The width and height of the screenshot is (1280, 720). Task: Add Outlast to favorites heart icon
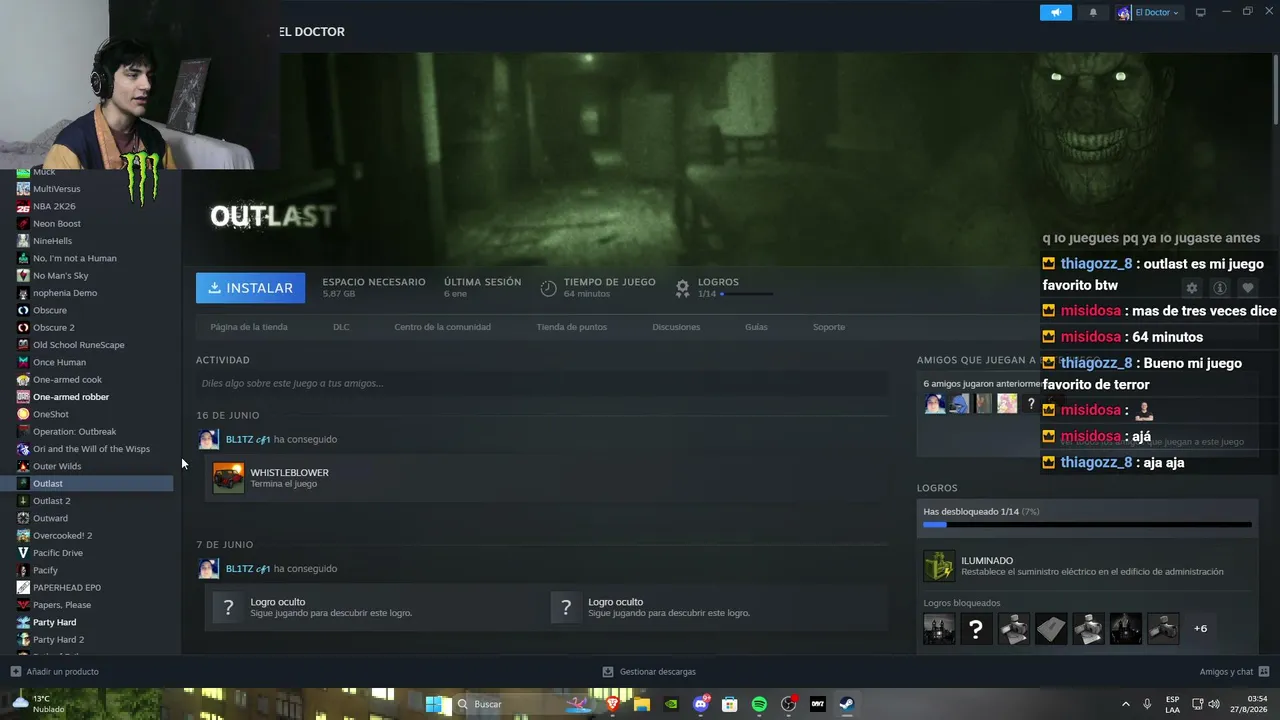tap(1247, 288)
